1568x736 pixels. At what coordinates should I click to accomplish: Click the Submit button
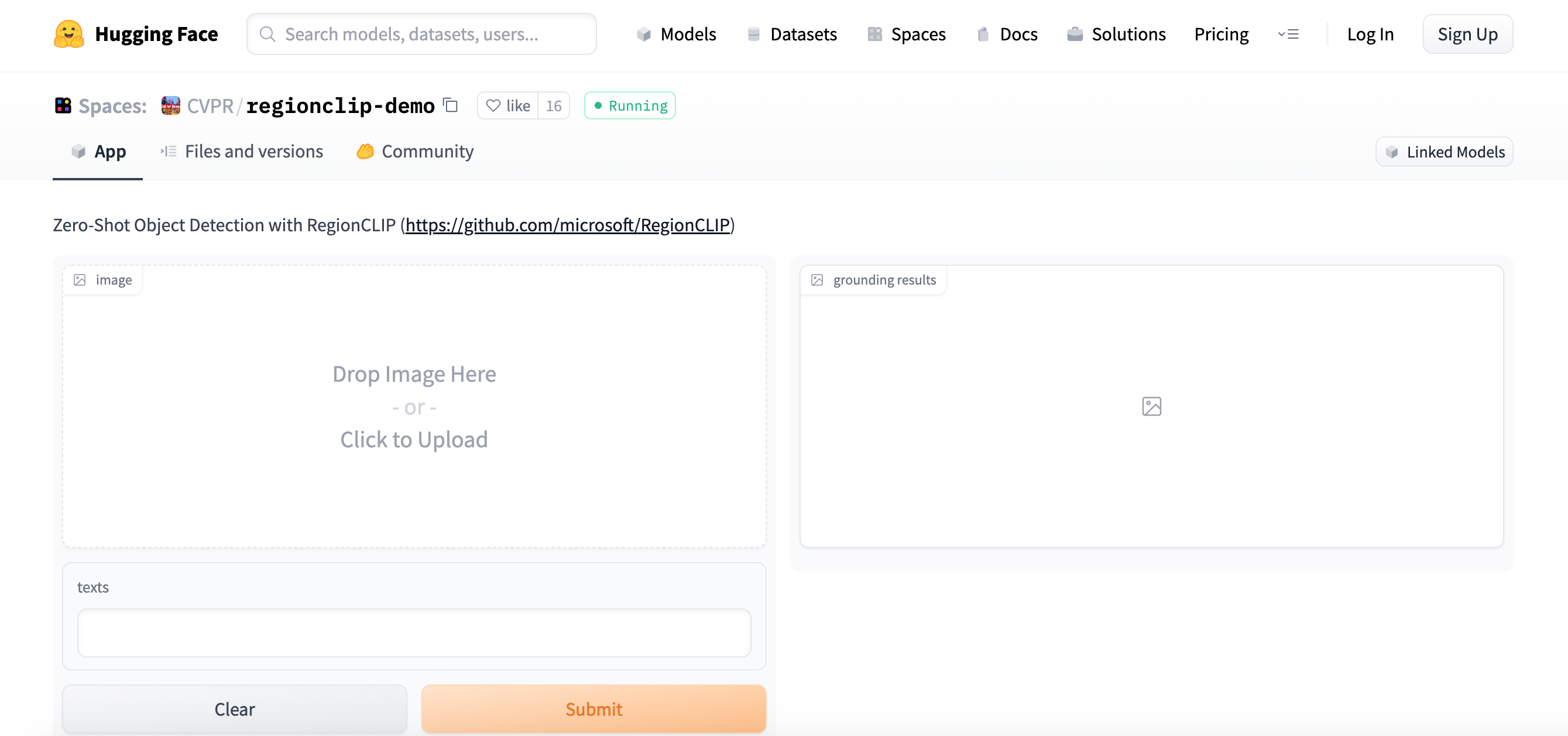click(x=593, y=709)
